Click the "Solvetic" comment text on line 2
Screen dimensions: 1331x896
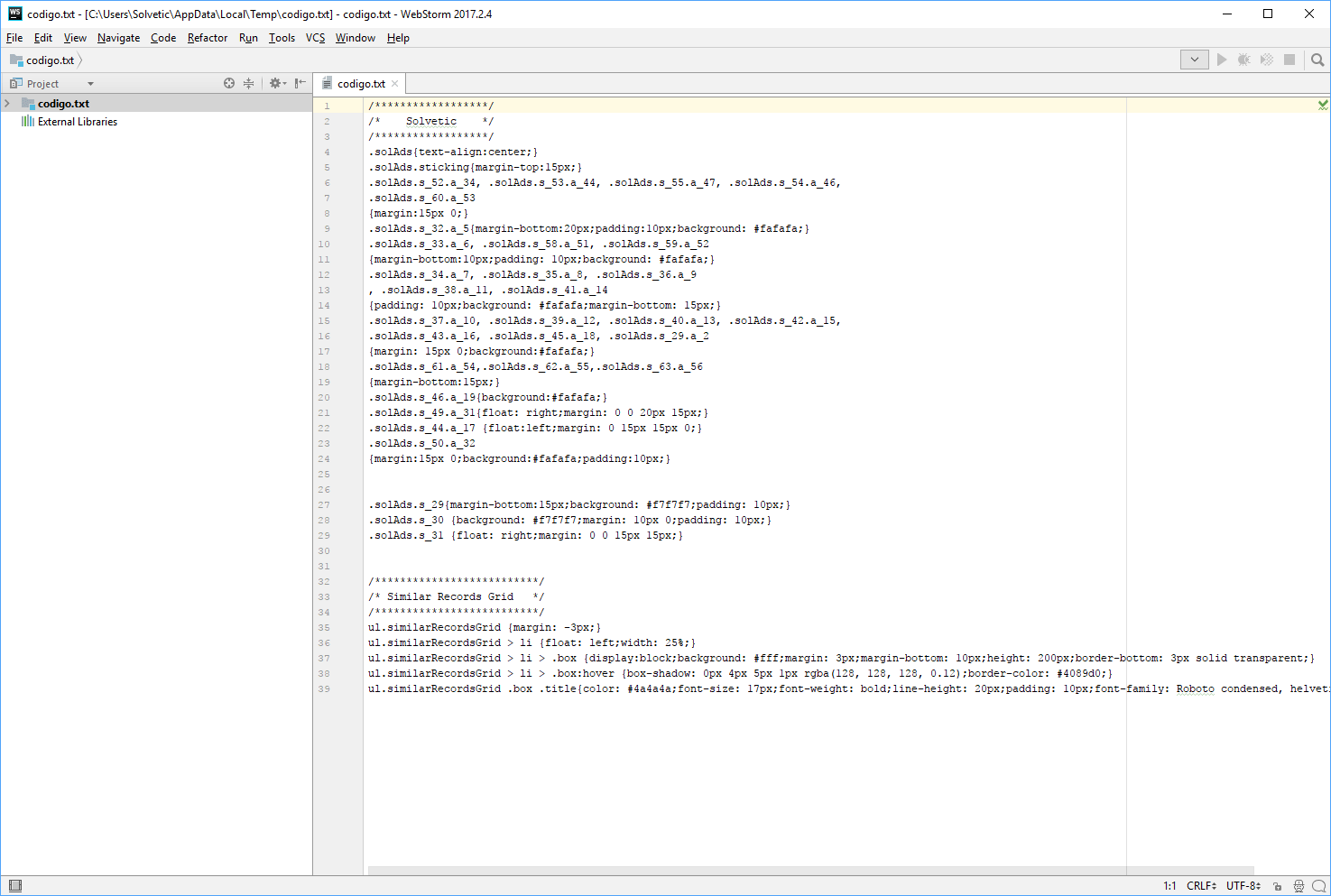coord(431,121)
